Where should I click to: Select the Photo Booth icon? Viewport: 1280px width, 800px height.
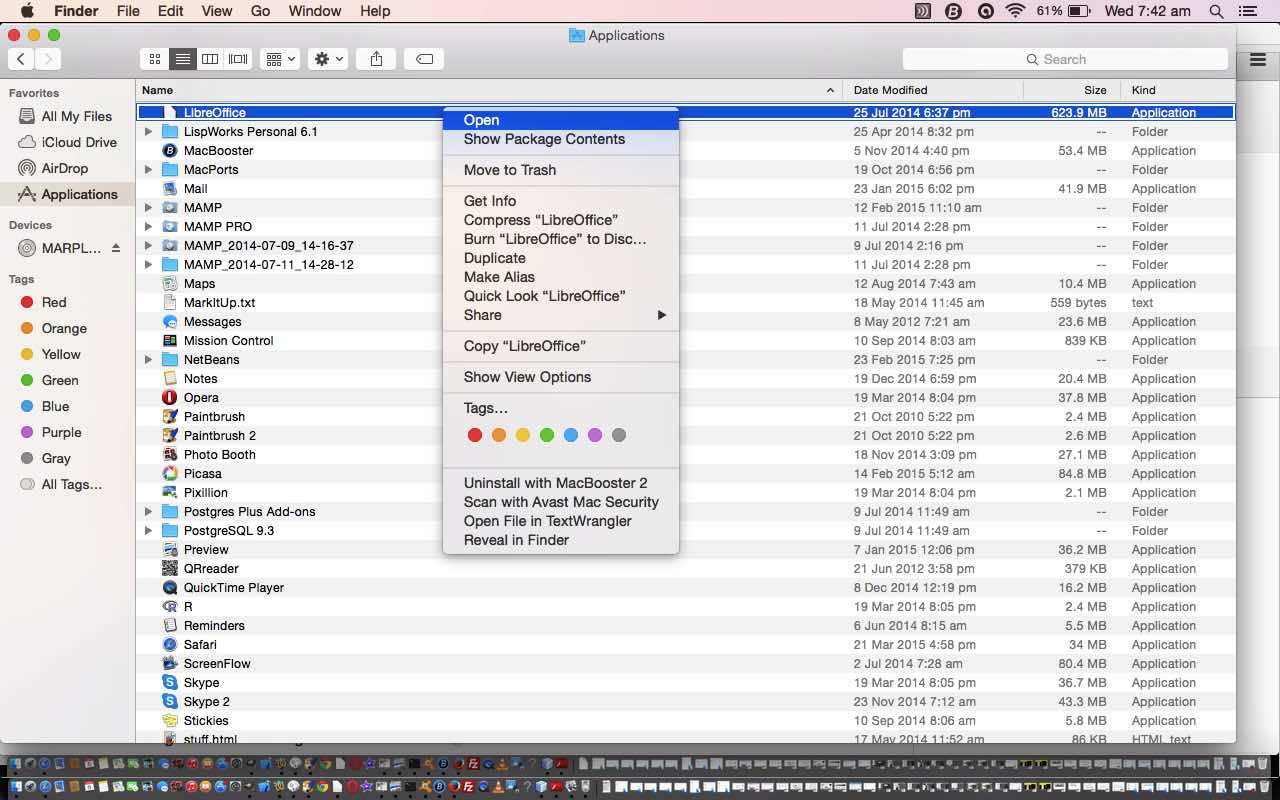pyautogui.click(x=170, y=454)
